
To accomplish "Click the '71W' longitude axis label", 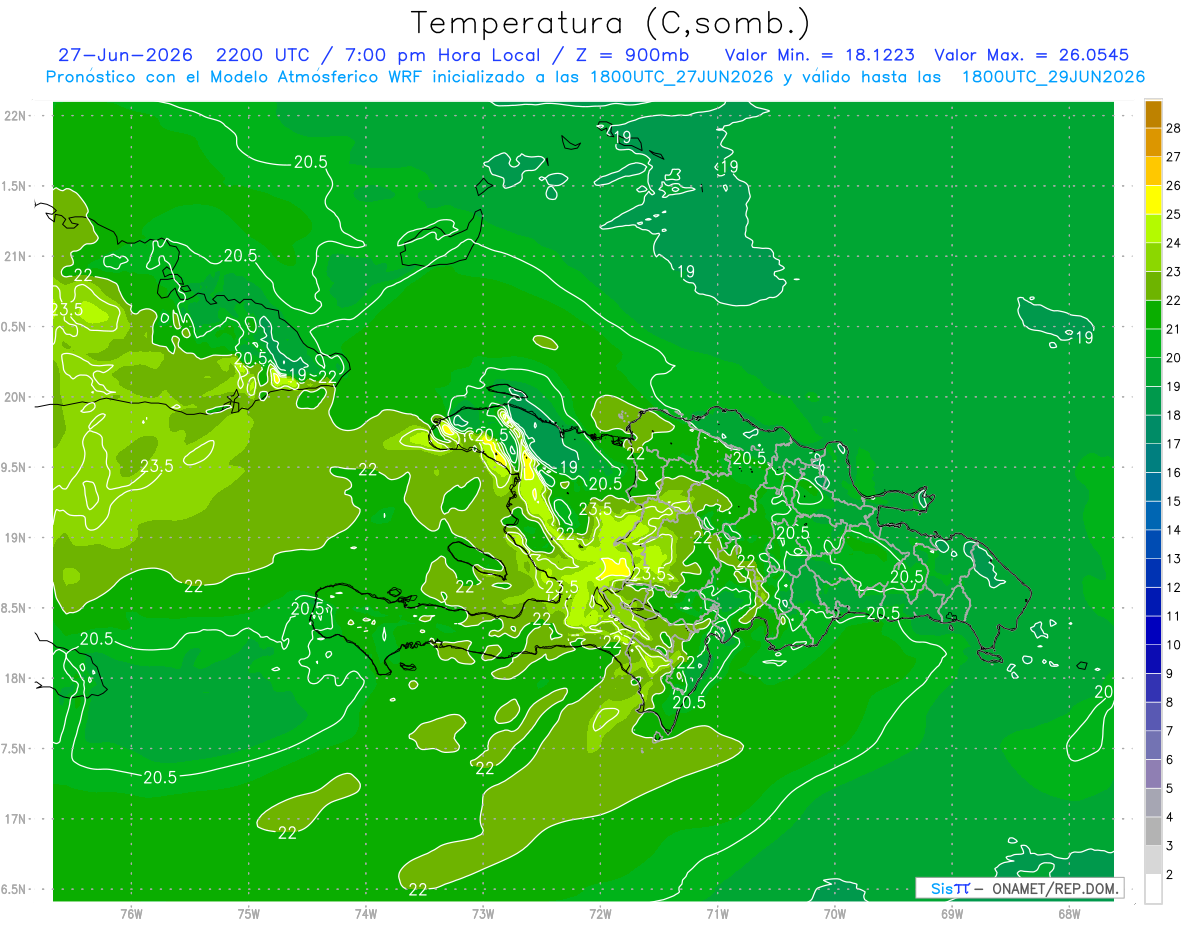I will 717,914.
